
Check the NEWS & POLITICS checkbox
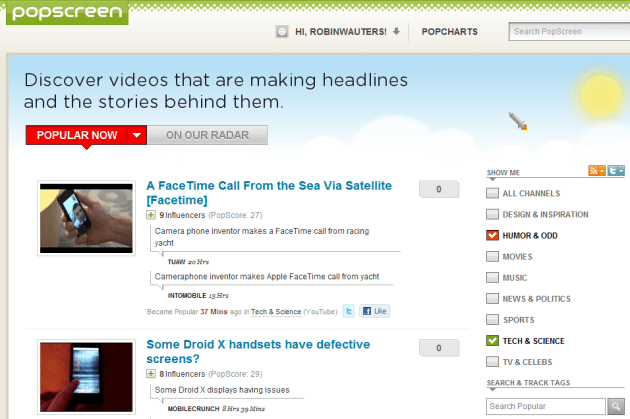tap(492, 298)
